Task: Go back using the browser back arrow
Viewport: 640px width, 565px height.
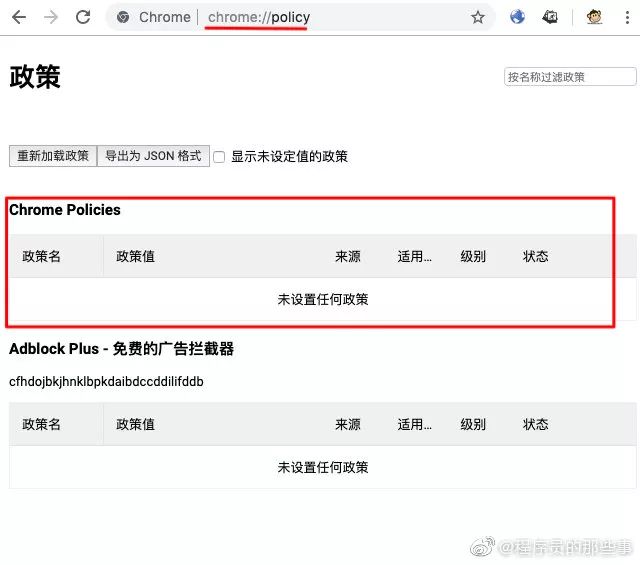Action: 19,17
